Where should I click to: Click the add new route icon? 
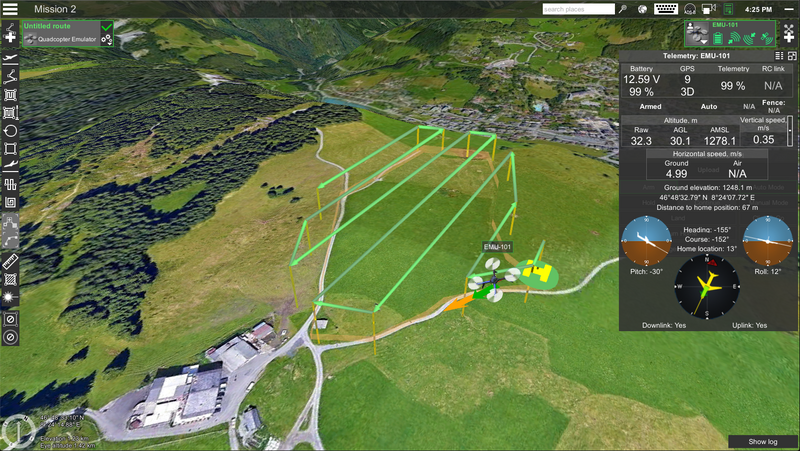pos(11,37)
